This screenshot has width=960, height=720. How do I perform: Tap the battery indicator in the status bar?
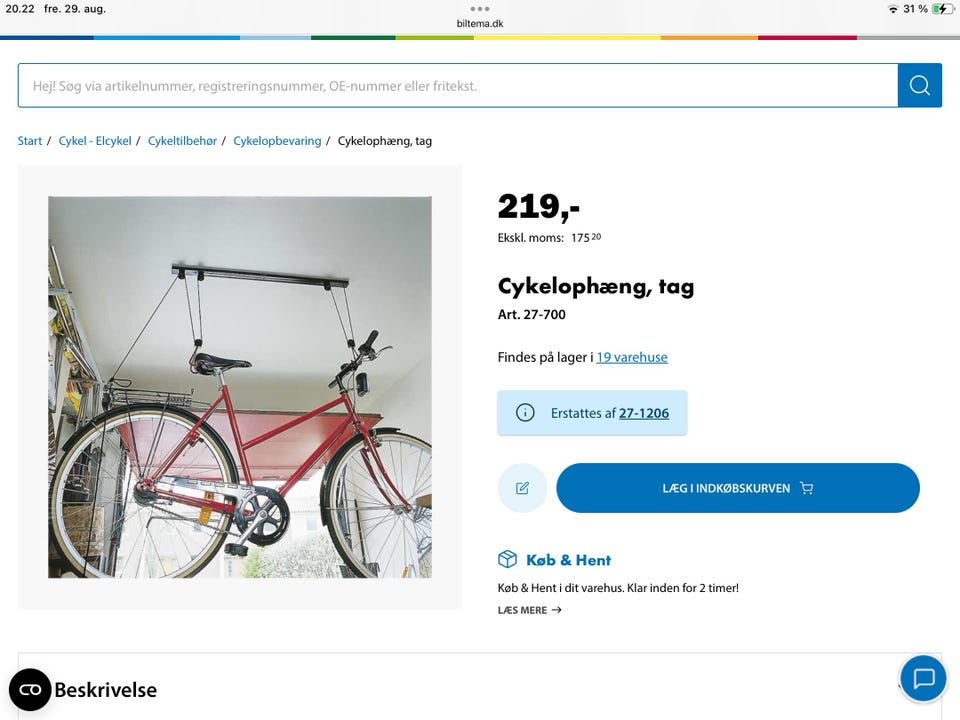pos(940,8)
